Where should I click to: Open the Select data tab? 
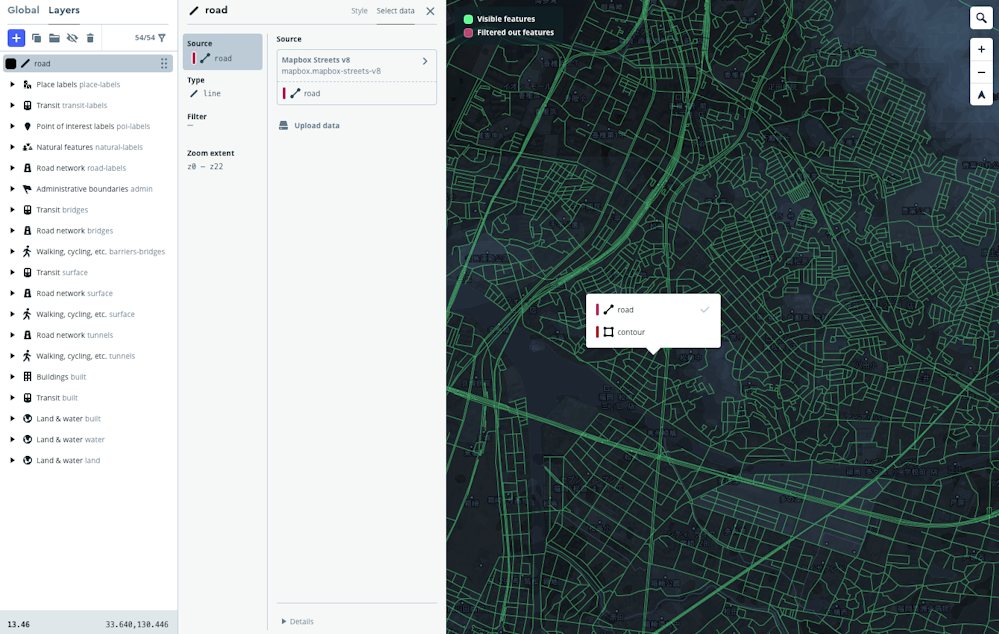tap(395, 11)
